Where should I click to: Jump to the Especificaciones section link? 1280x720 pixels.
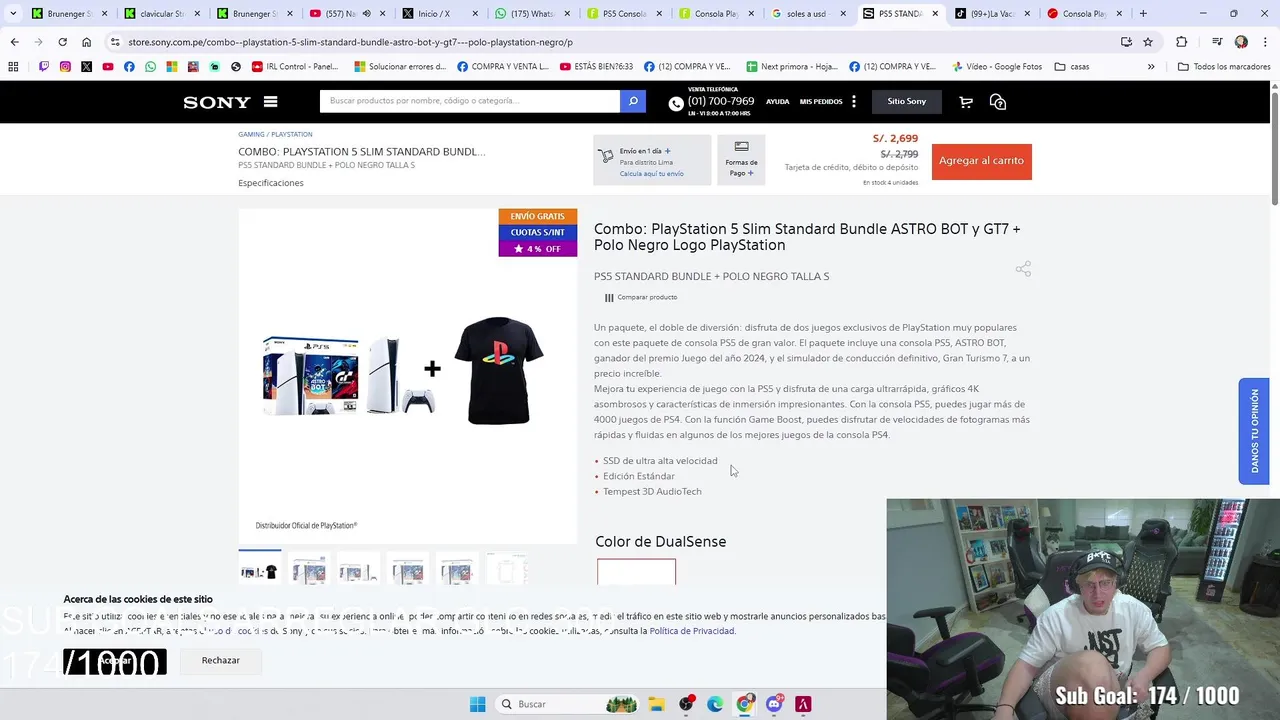click(x=271, y=183)
